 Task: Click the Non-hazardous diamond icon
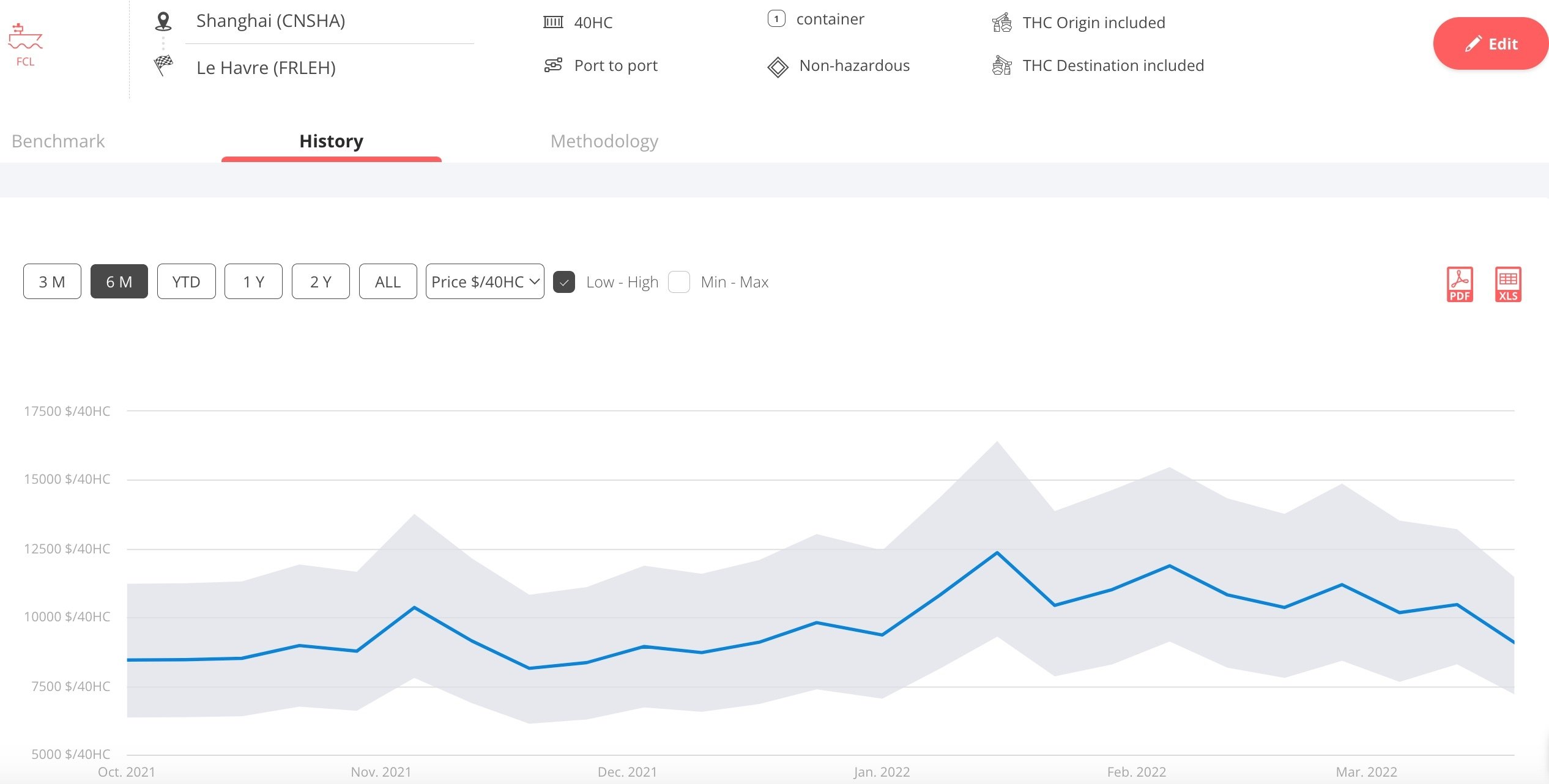pyautogui.click(x=778, y=67)
